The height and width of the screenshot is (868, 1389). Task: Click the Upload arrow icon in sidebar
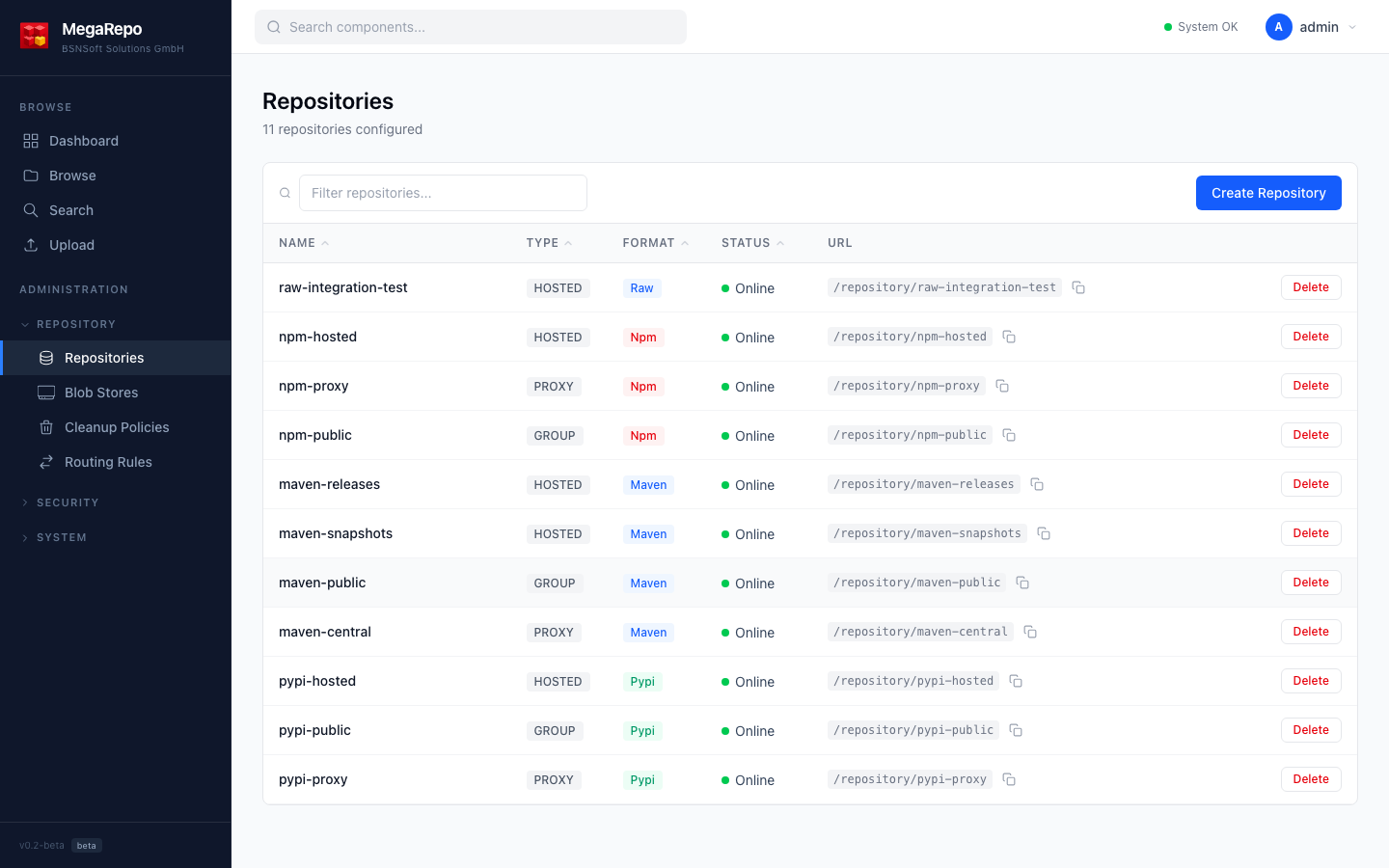pos(32,244)
